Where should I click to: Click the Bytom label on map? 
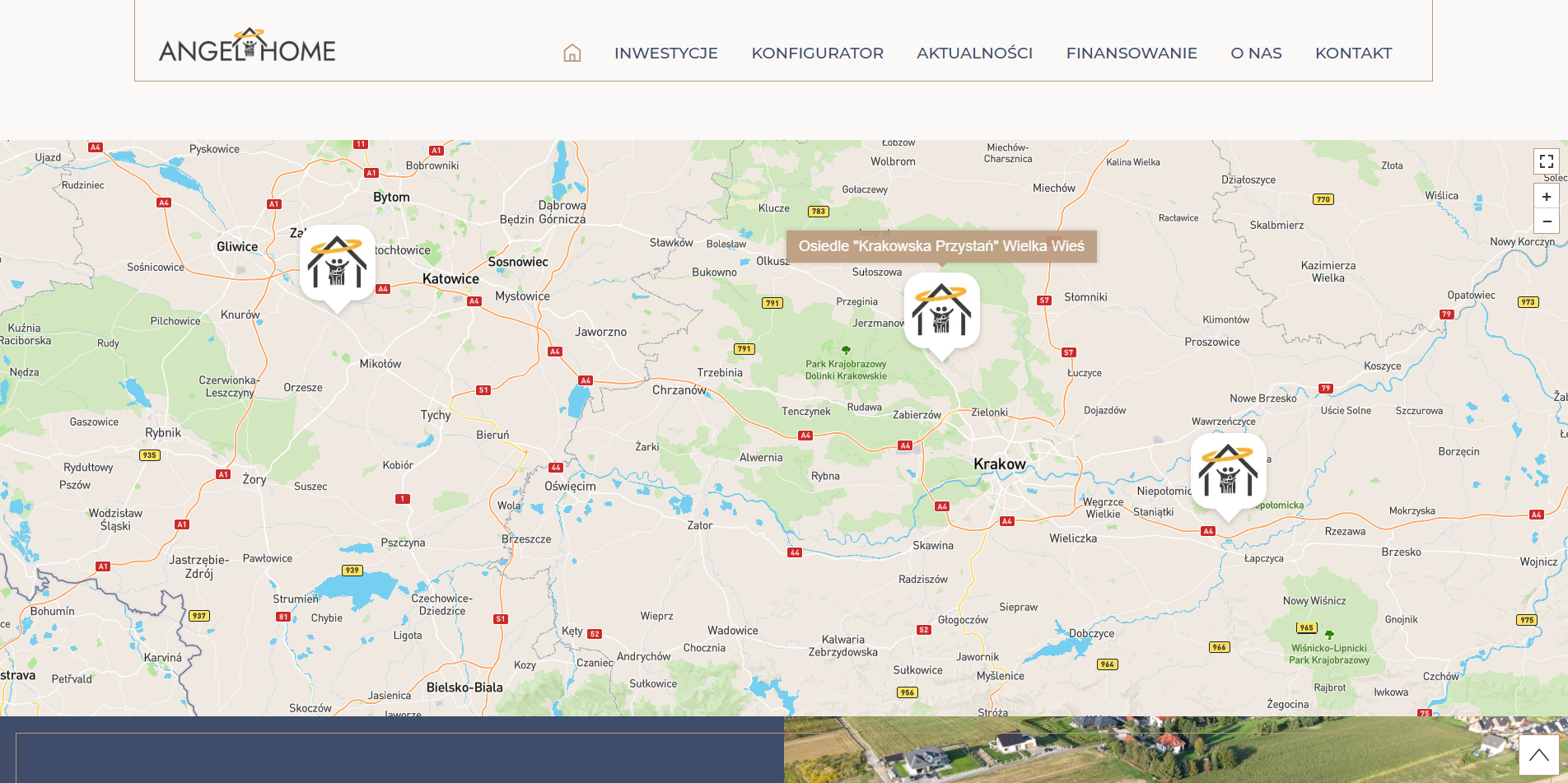tap(391, 198)
